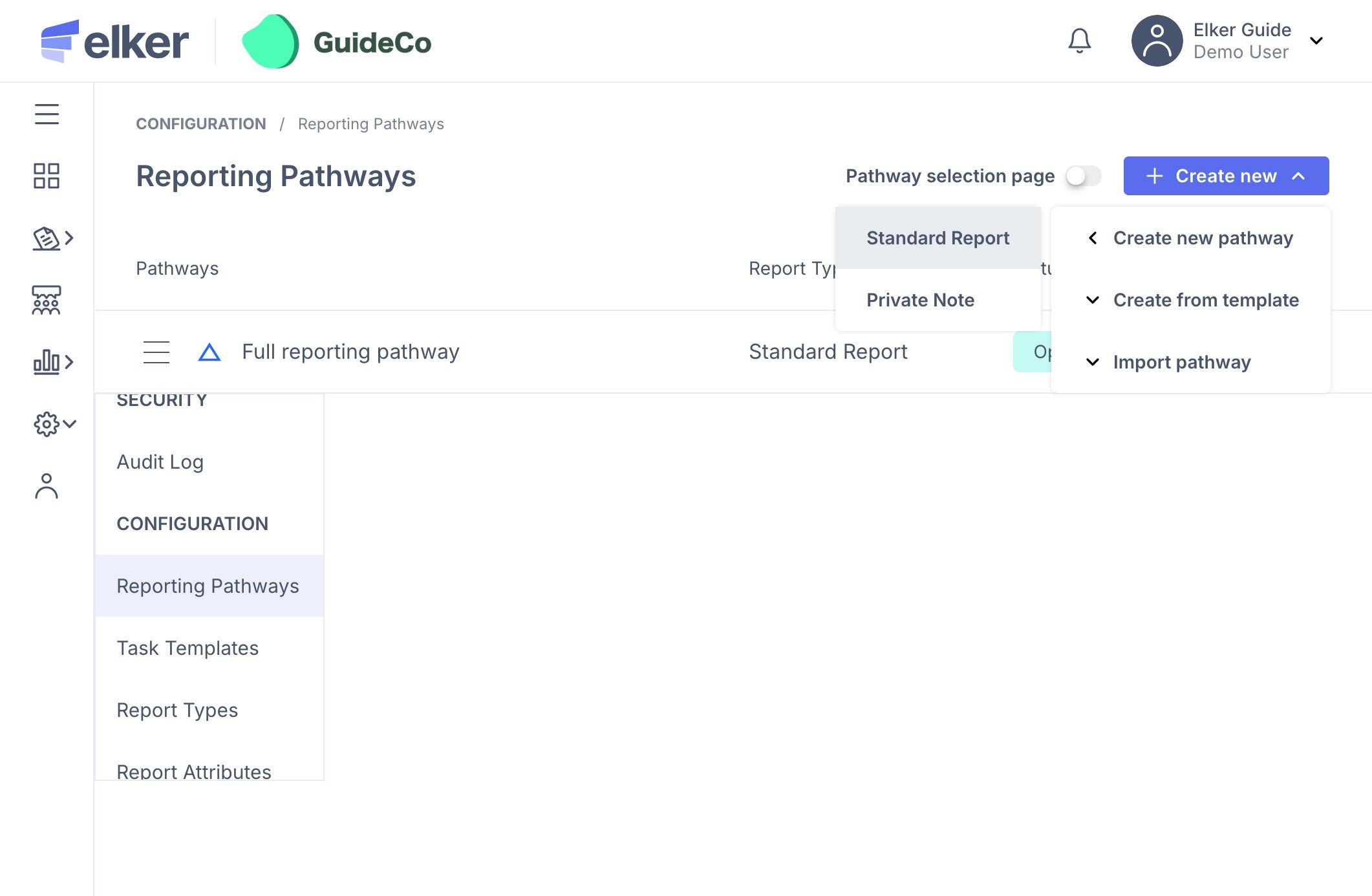
Task: Open the Full reporting pathway row
Action: click(350, 352)
